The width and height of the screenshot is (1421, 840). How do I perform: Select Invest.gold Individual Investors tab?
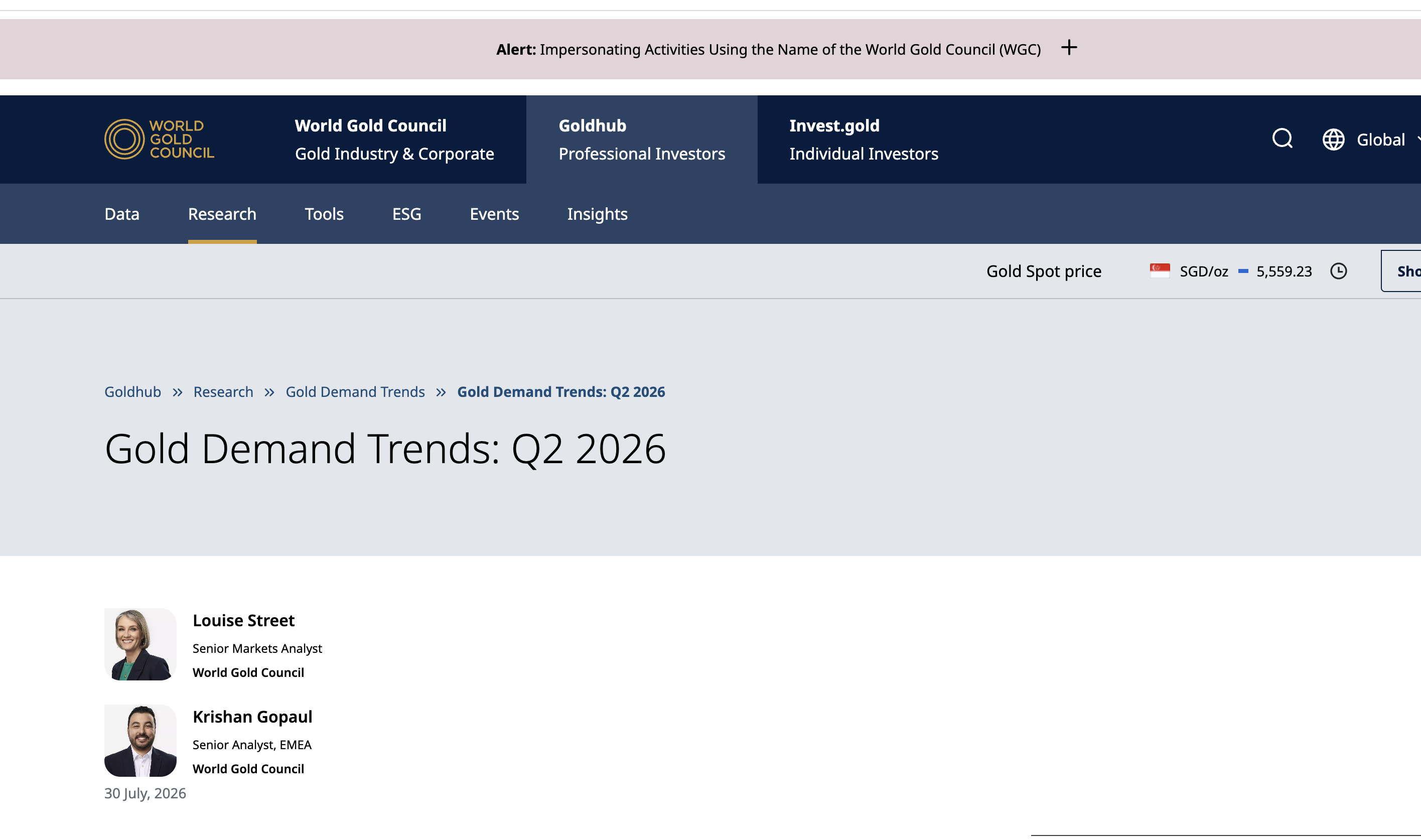(x=864, y=139)
